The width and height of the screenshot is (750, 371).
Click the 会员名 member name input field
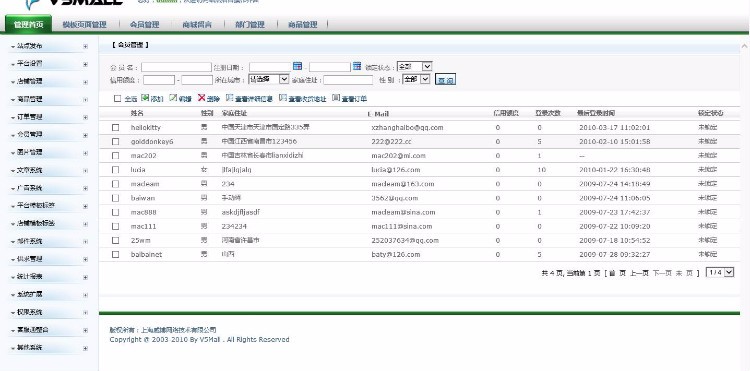(x=176, y=67)
